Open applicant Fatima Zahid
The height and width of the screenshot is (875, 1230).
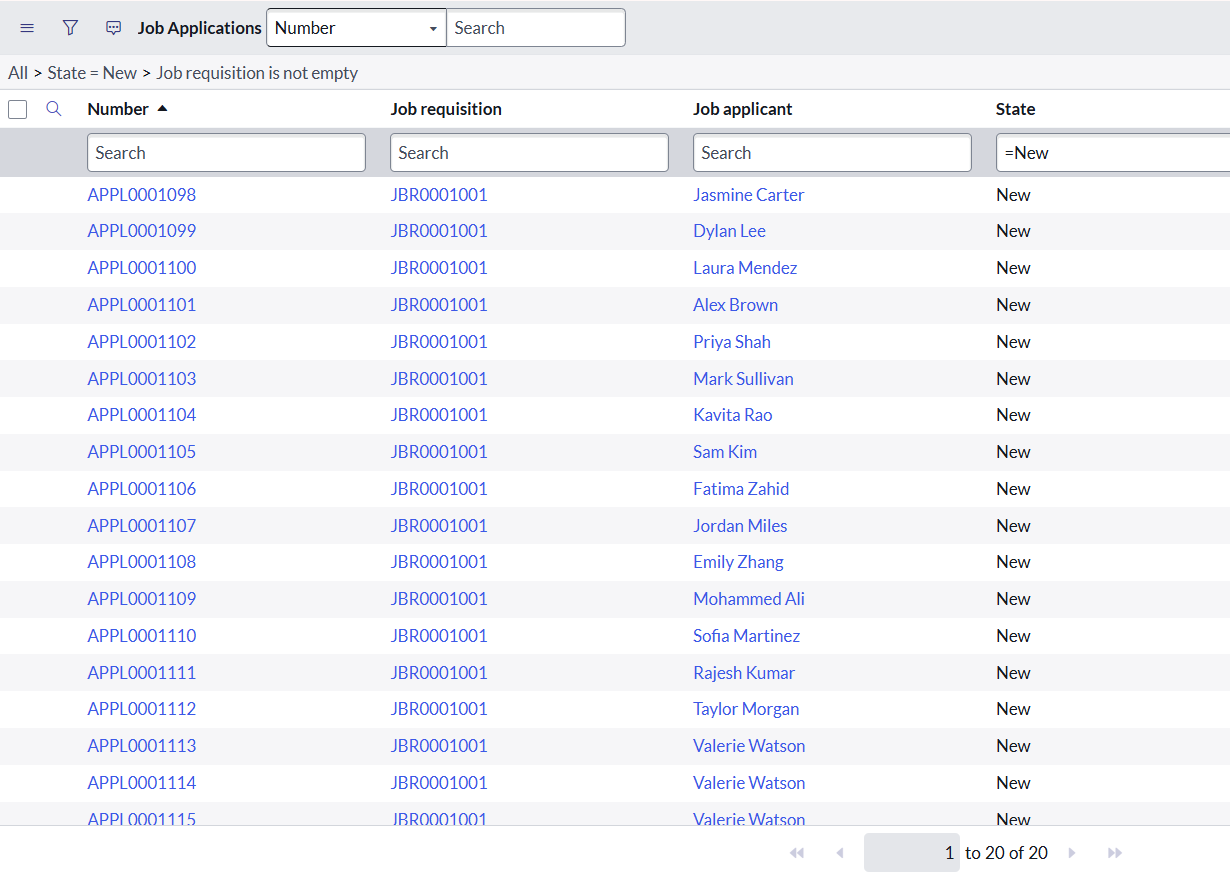741,489
